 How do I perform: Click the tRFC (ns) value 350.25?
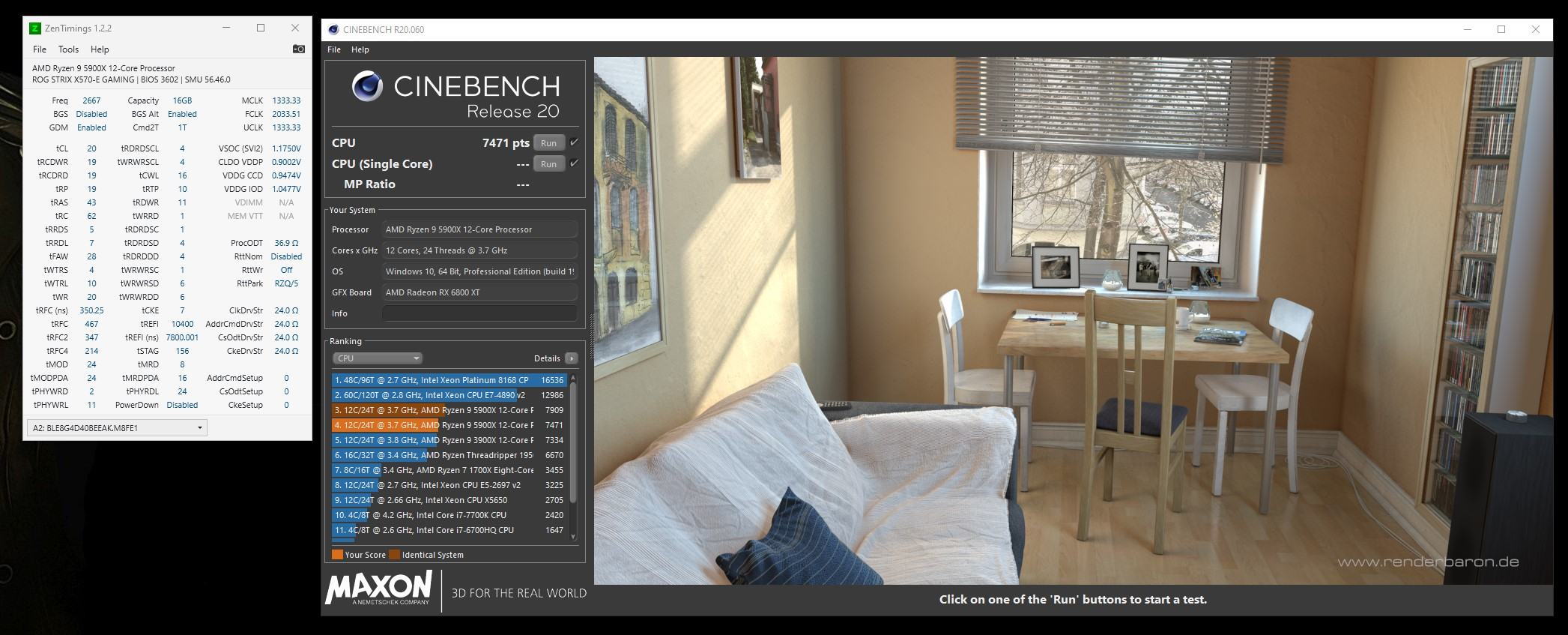(x=91, y=310)
